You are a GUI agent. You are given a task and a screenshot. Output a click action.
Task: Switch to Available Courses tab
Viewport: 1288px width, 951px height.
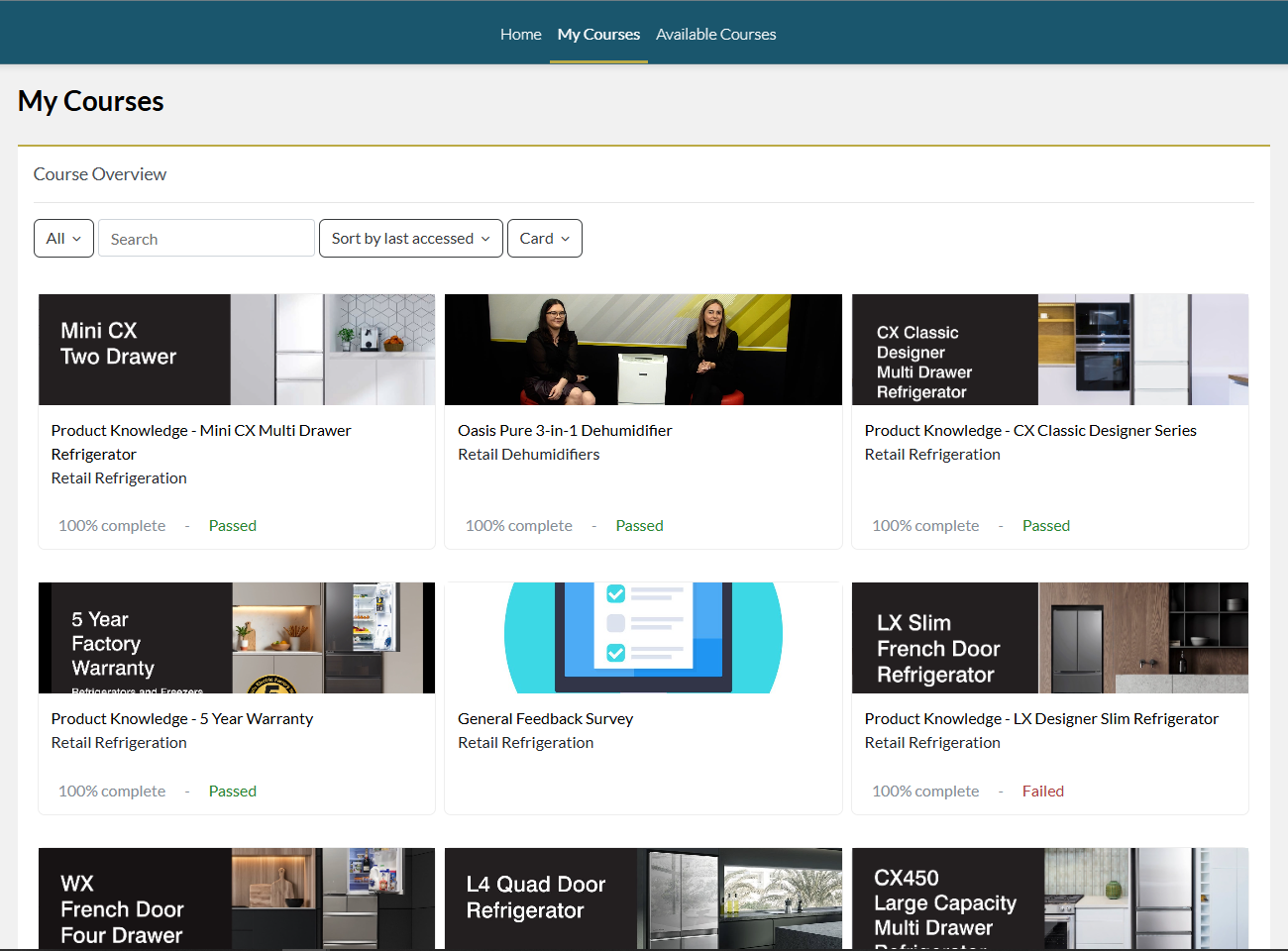pos(715,34)
